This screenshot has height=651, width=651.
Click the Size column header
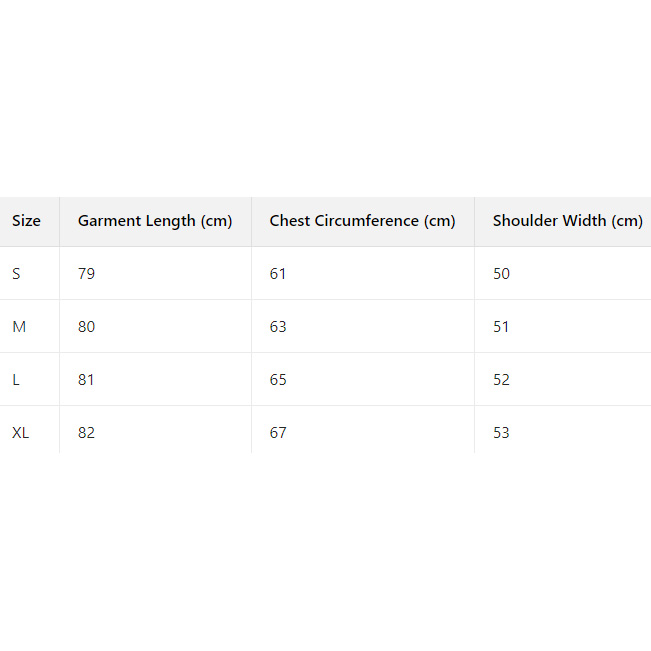pyautogui.click(x=27, y=221)
